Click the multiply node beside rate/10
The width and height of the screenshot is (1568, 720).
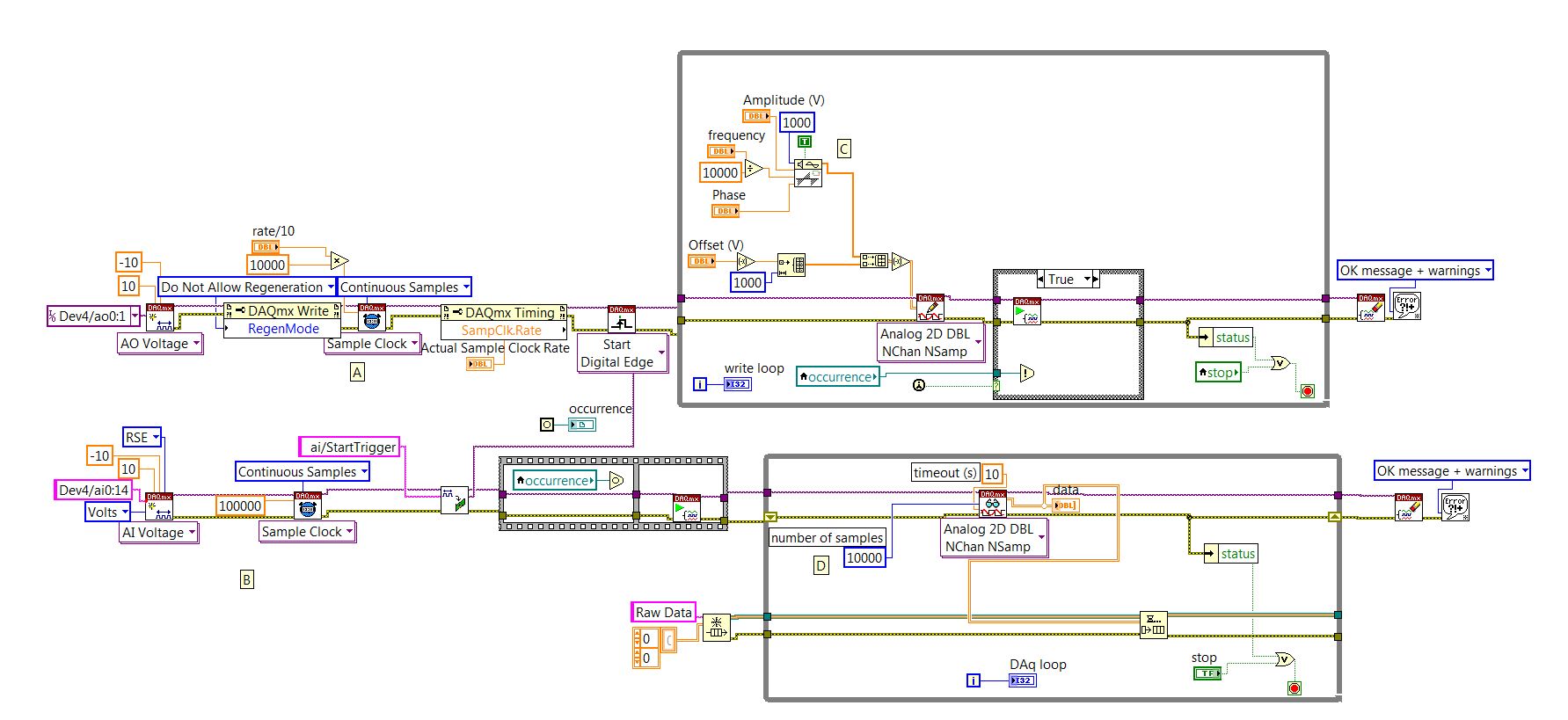pyautogui.click(x=339, y=261)
